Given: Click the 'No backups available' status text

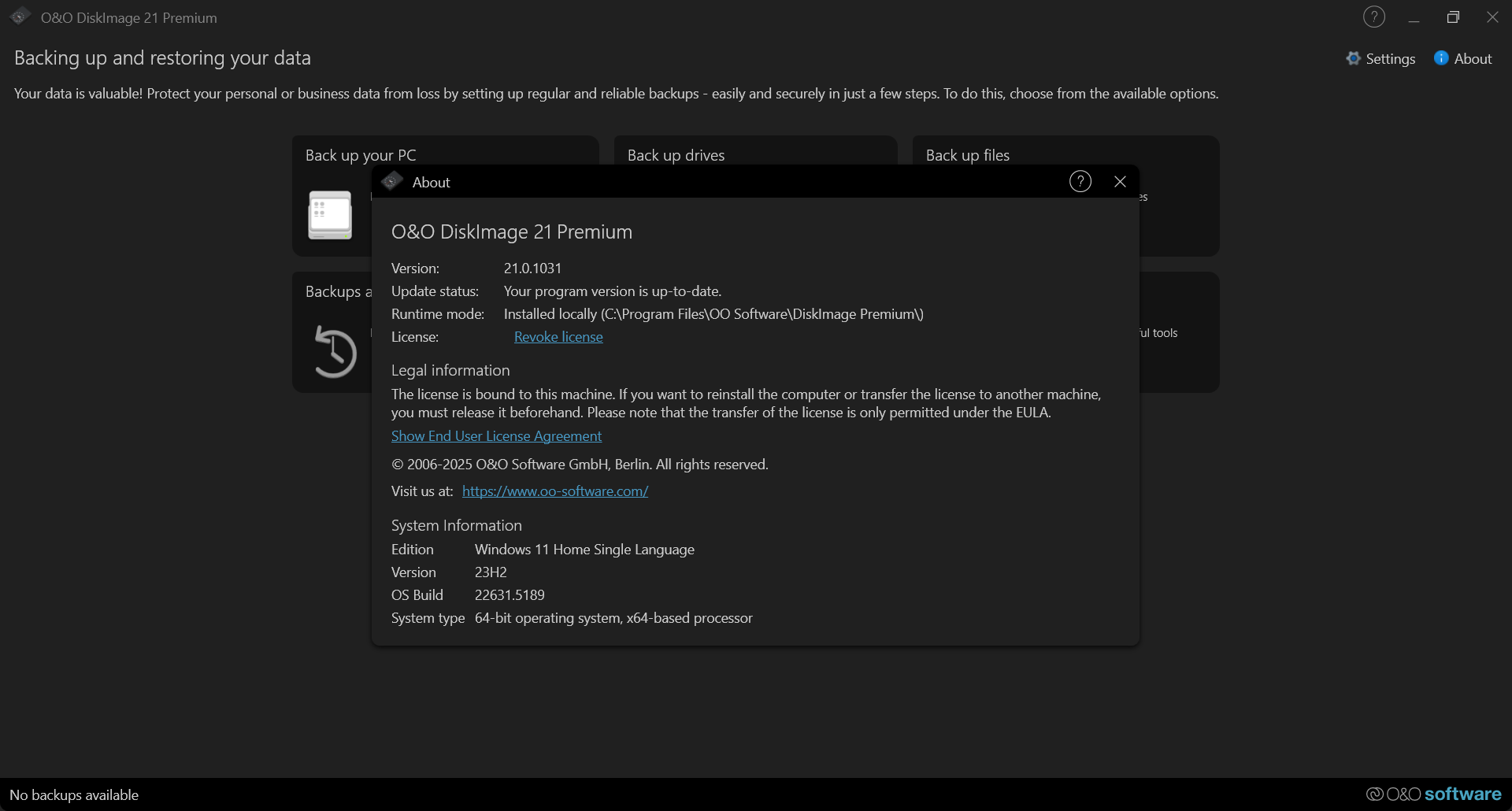Looking at the screenshot, I should [x=74, y=794].
